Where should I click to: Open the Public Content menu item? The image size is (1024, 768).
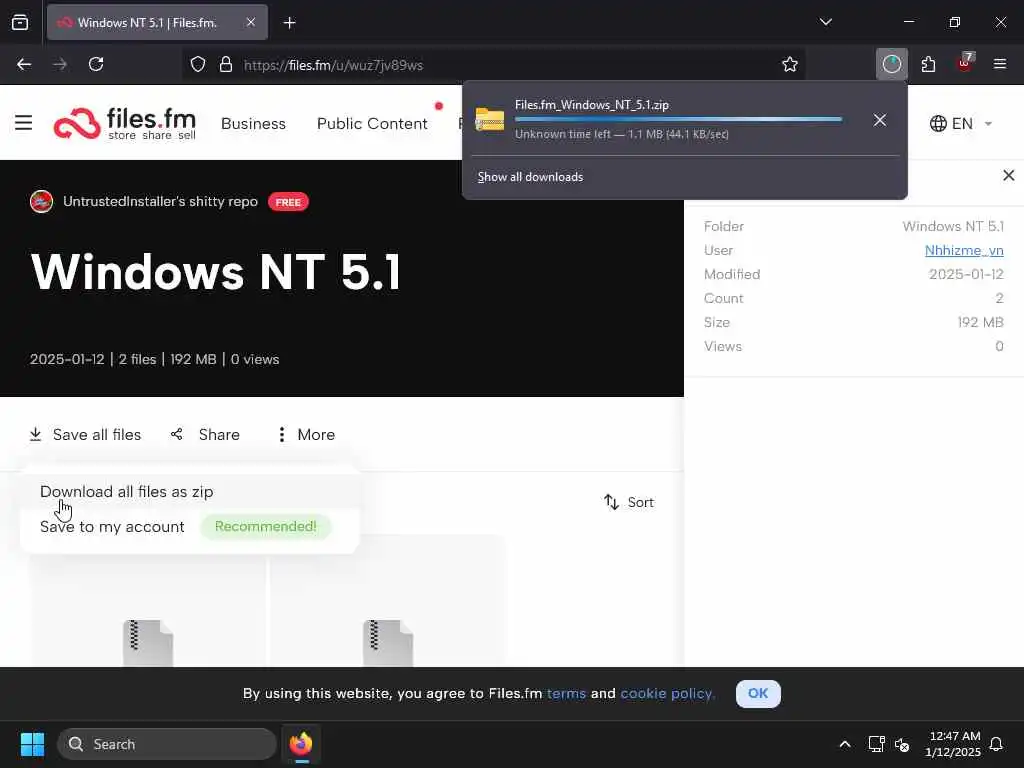click(372, 123)
